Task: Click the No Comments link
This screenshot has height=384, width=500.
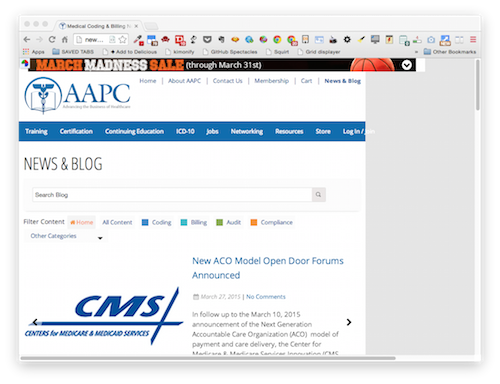Action: point(266,297)
